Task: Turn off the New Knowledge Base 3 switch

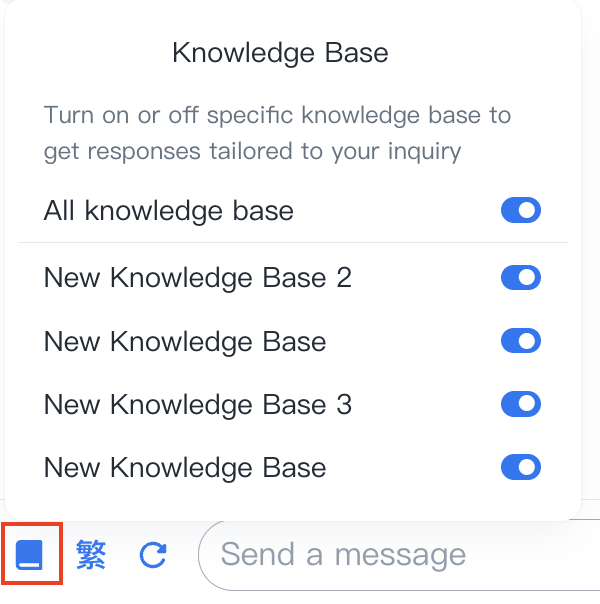Action: (x=520, y=404)
